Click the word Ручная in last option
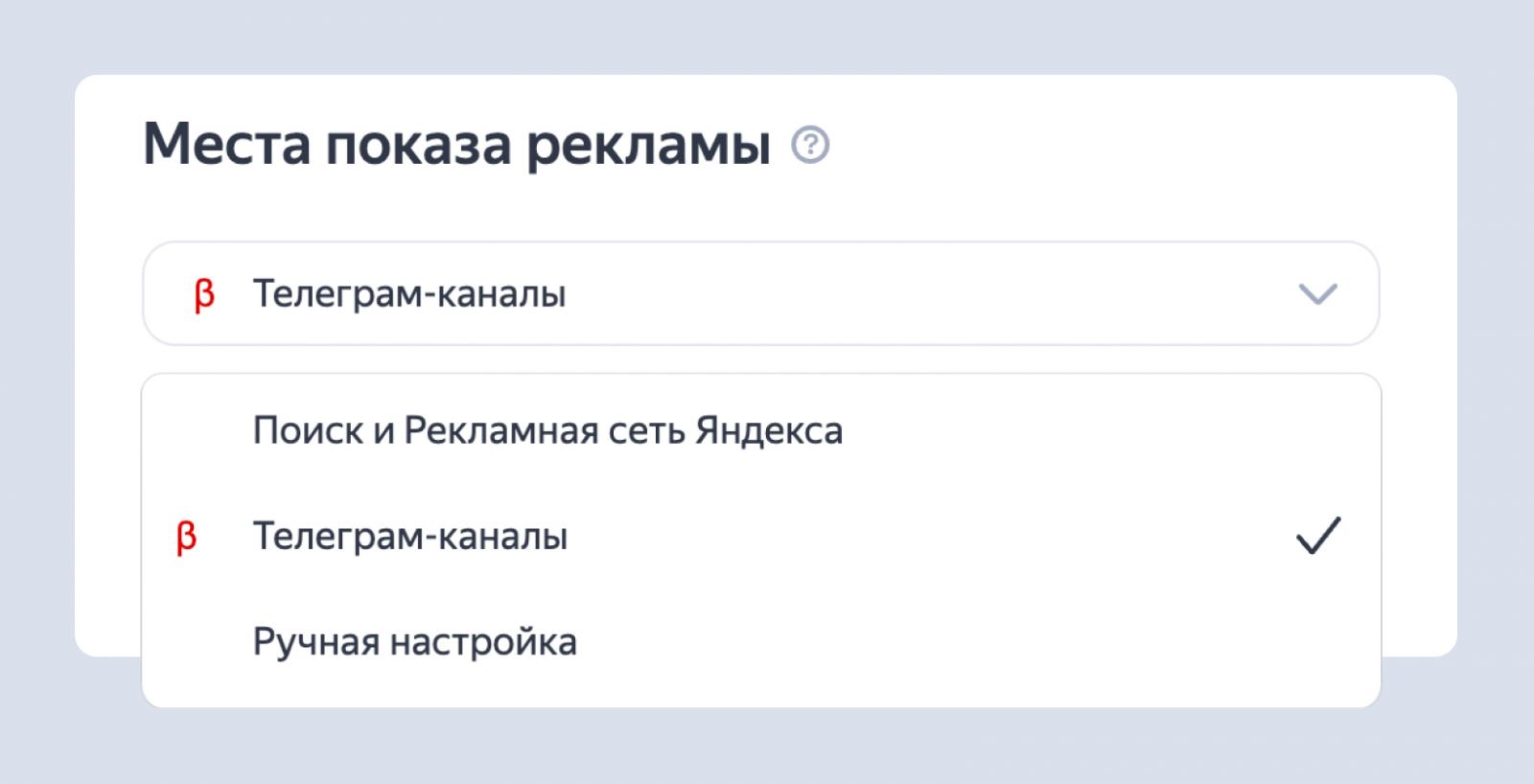1534x784 pixels. click(315, 642)
